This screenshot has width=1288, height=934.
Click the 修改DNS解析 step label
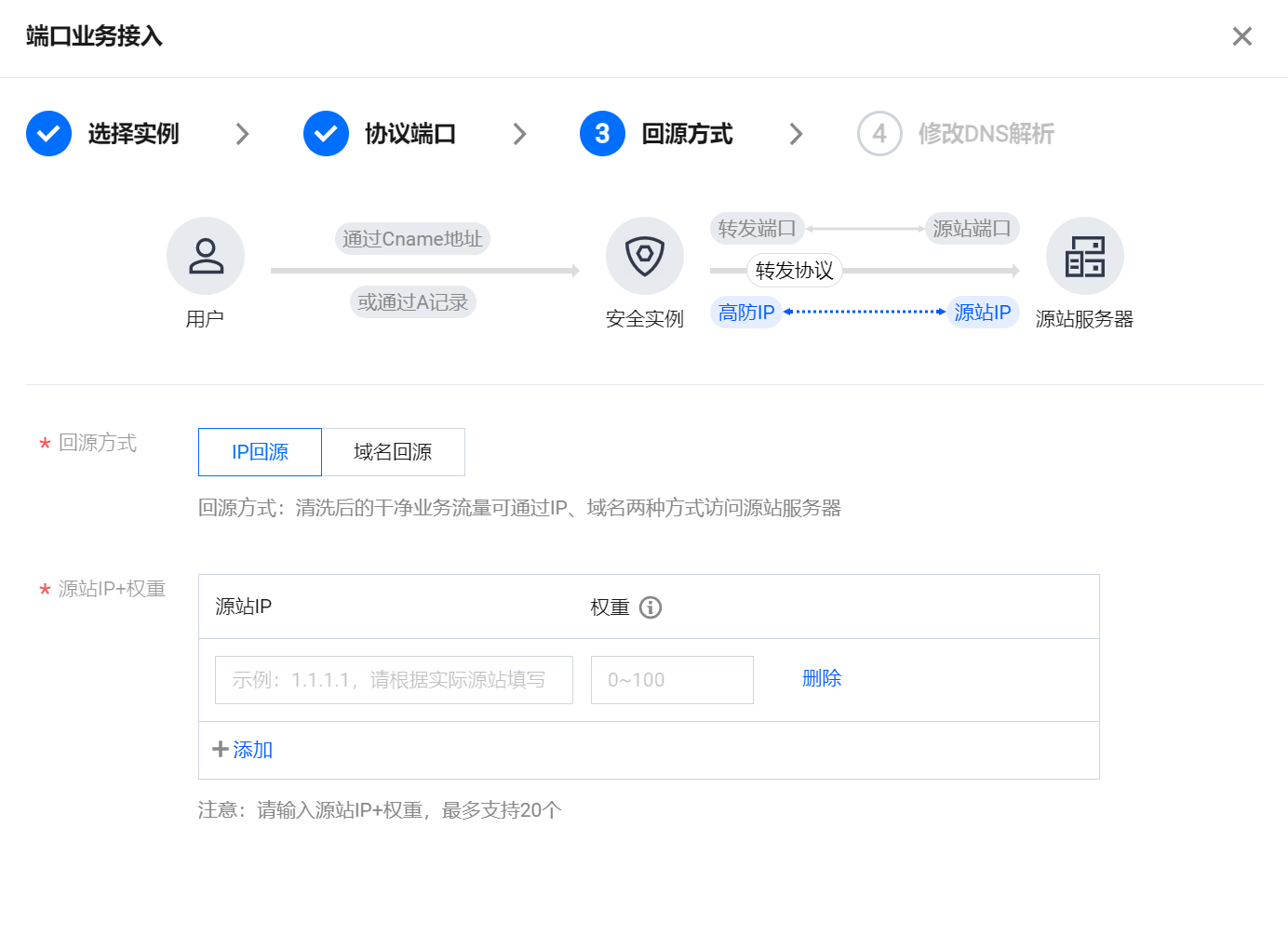986,134
